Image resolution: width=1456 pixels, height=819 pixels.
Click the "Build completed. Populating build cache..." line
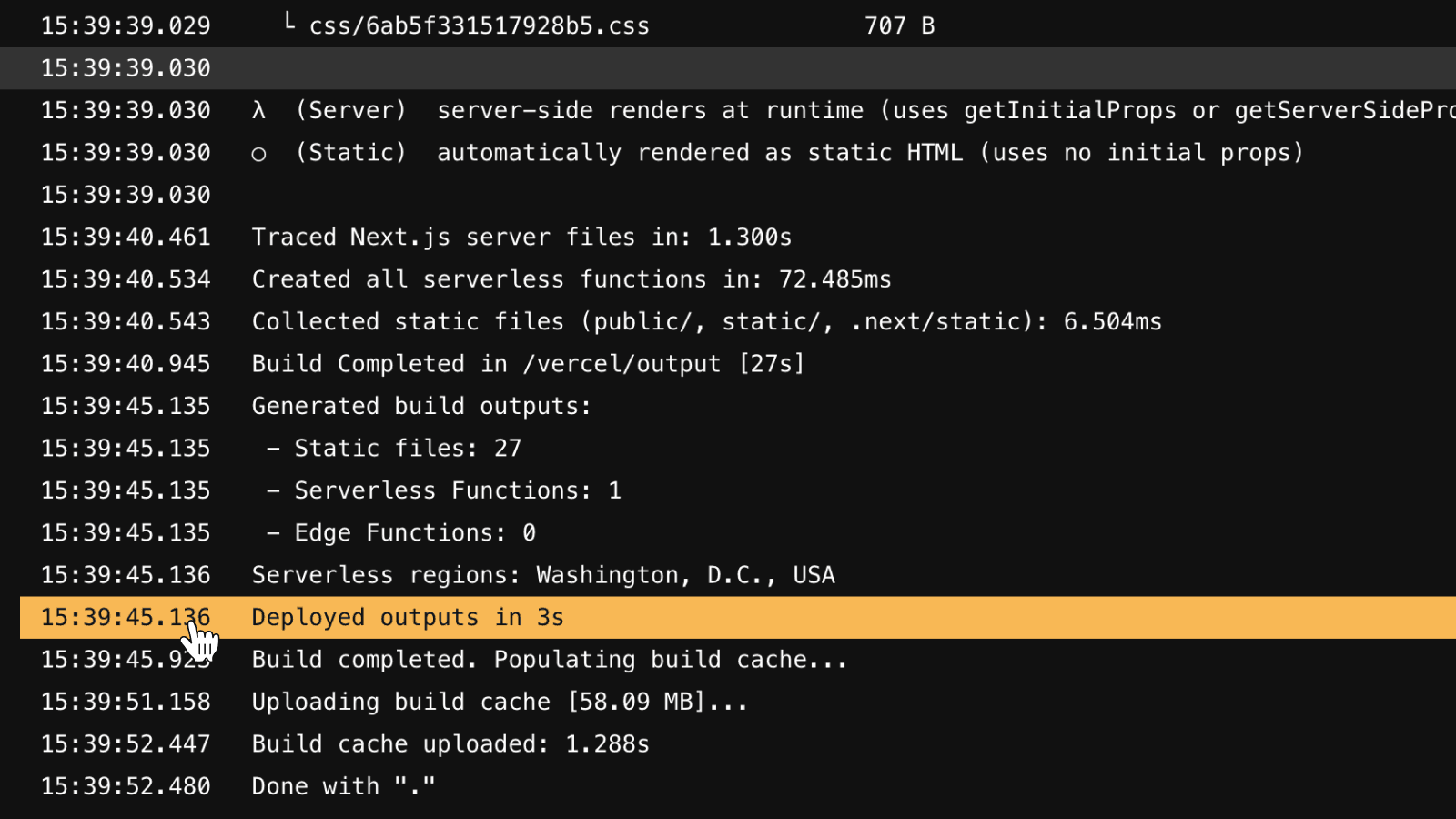549,660
